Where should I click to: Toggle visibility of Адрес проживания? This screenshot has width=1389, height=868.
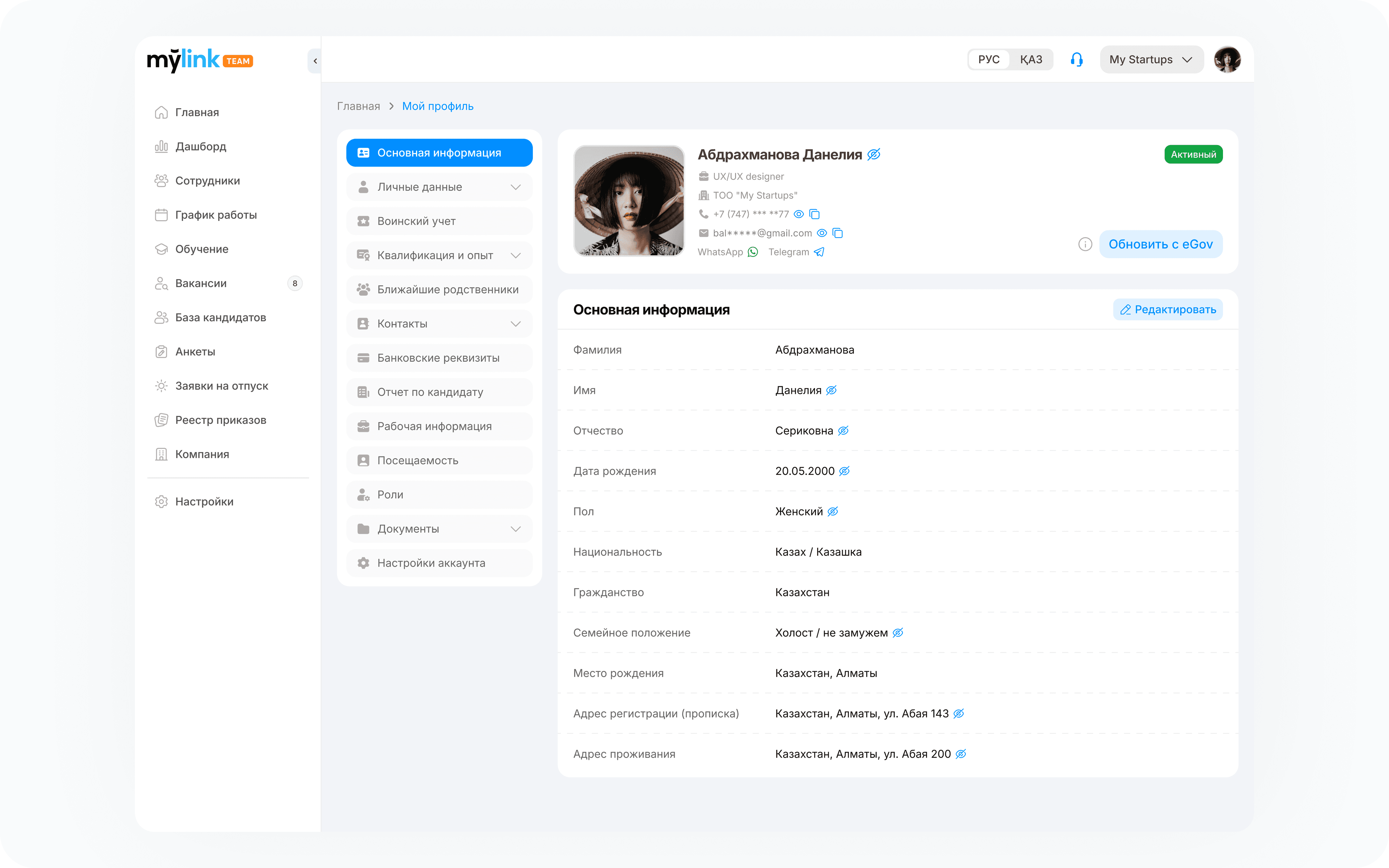click(x=961, y=754)
